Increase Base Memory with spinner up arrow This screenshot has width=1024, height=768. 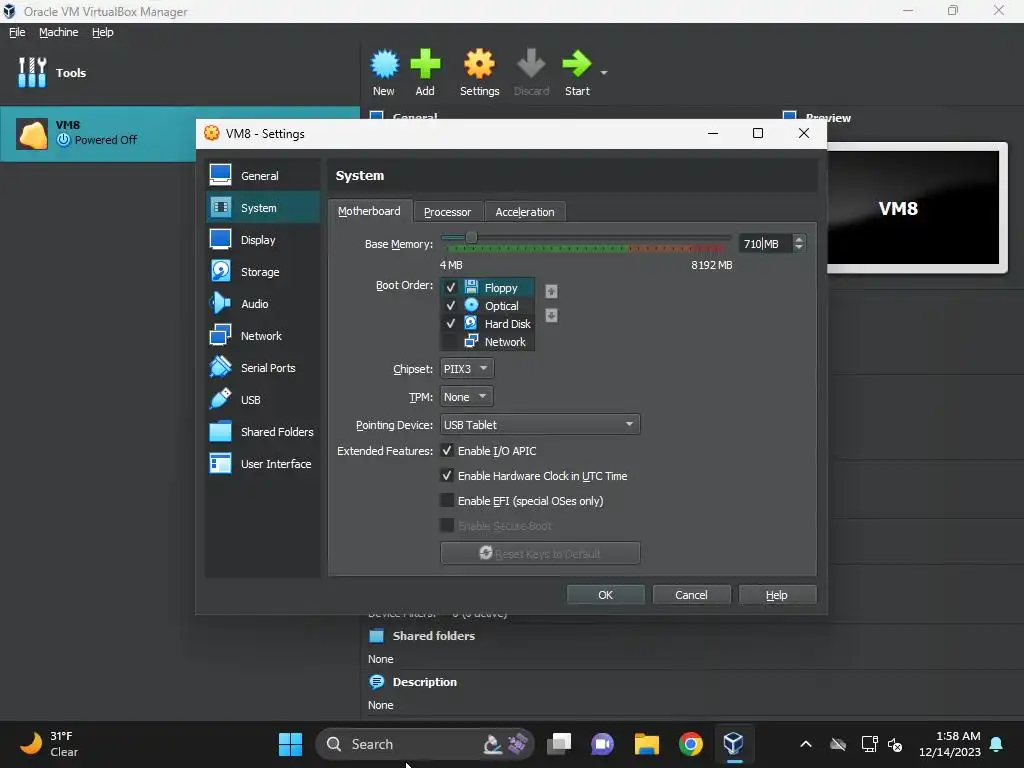pos(799,239)
